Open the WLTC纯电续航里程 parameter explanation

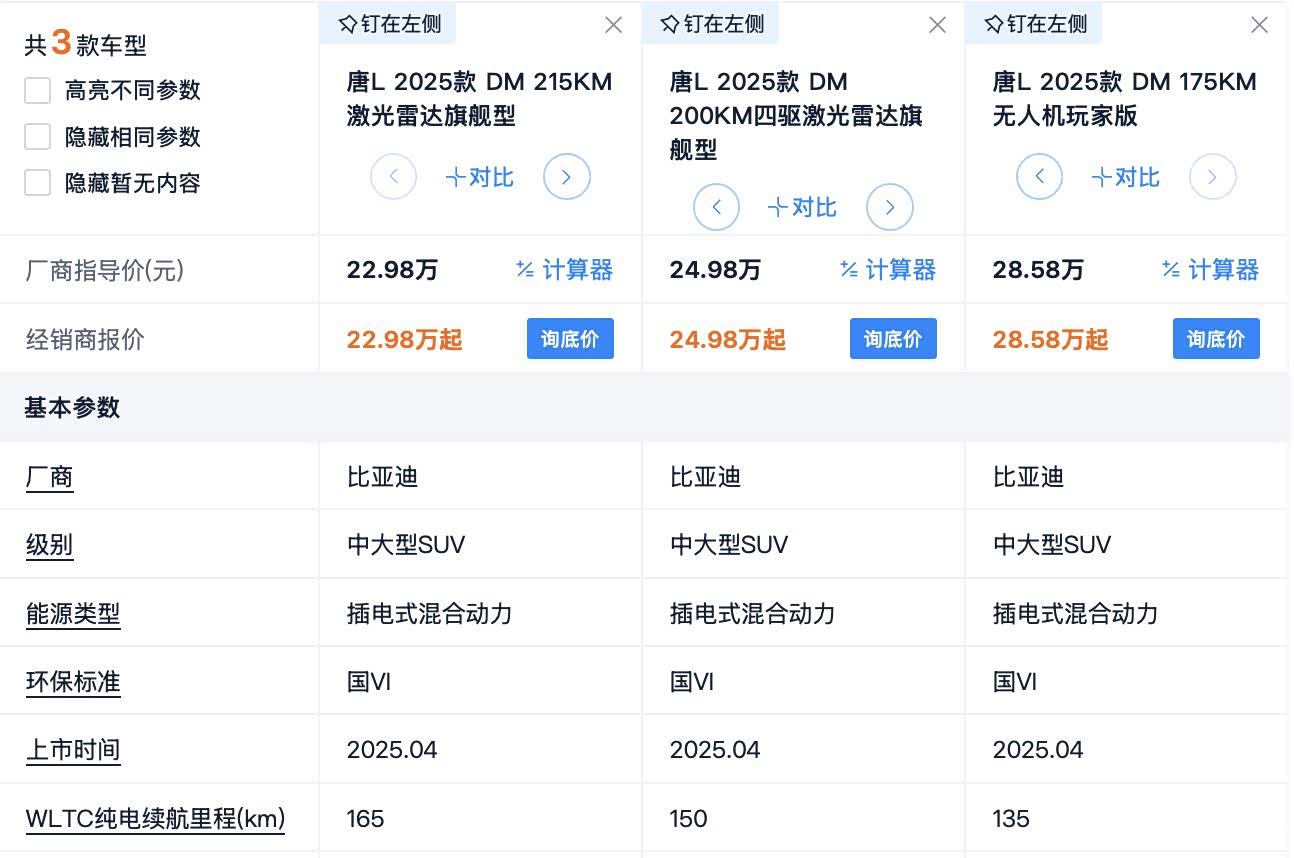coord(155,819)
